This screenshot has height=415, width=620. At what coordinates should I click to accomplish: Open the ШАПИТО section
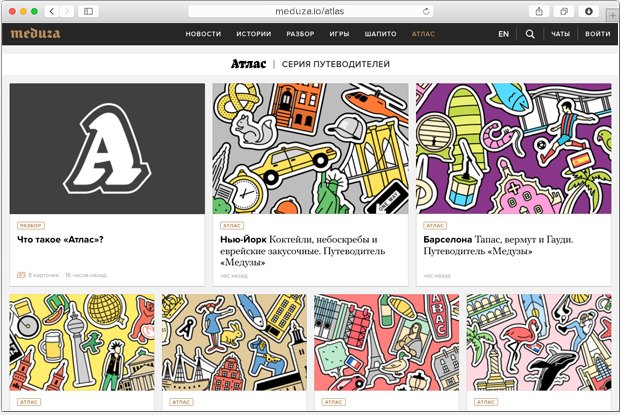(380, 34)
